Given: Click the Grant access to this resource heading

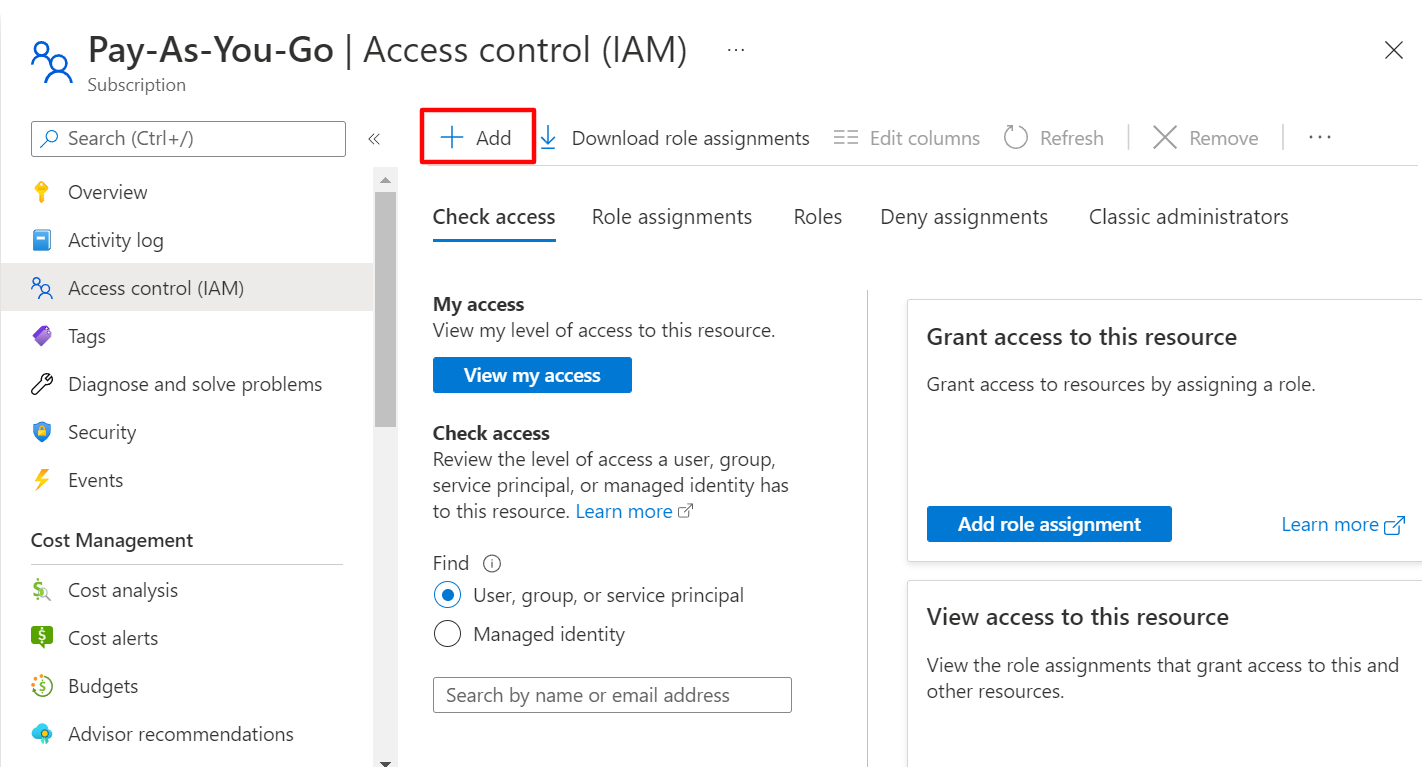Looking at the screenshot, I should [1082, 337].
